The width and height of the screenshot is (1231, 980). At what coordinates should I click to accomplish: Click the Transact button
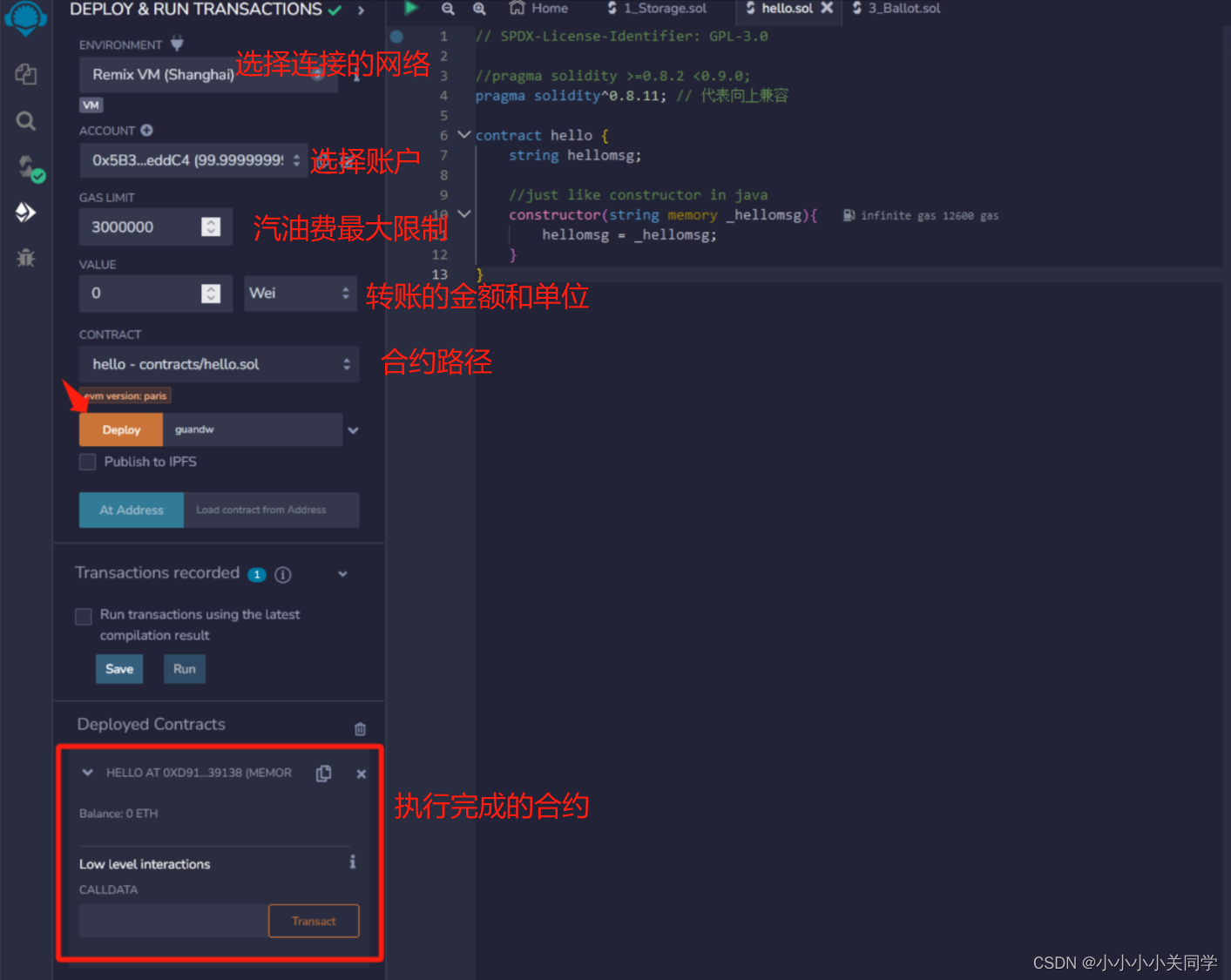(314, 921)
